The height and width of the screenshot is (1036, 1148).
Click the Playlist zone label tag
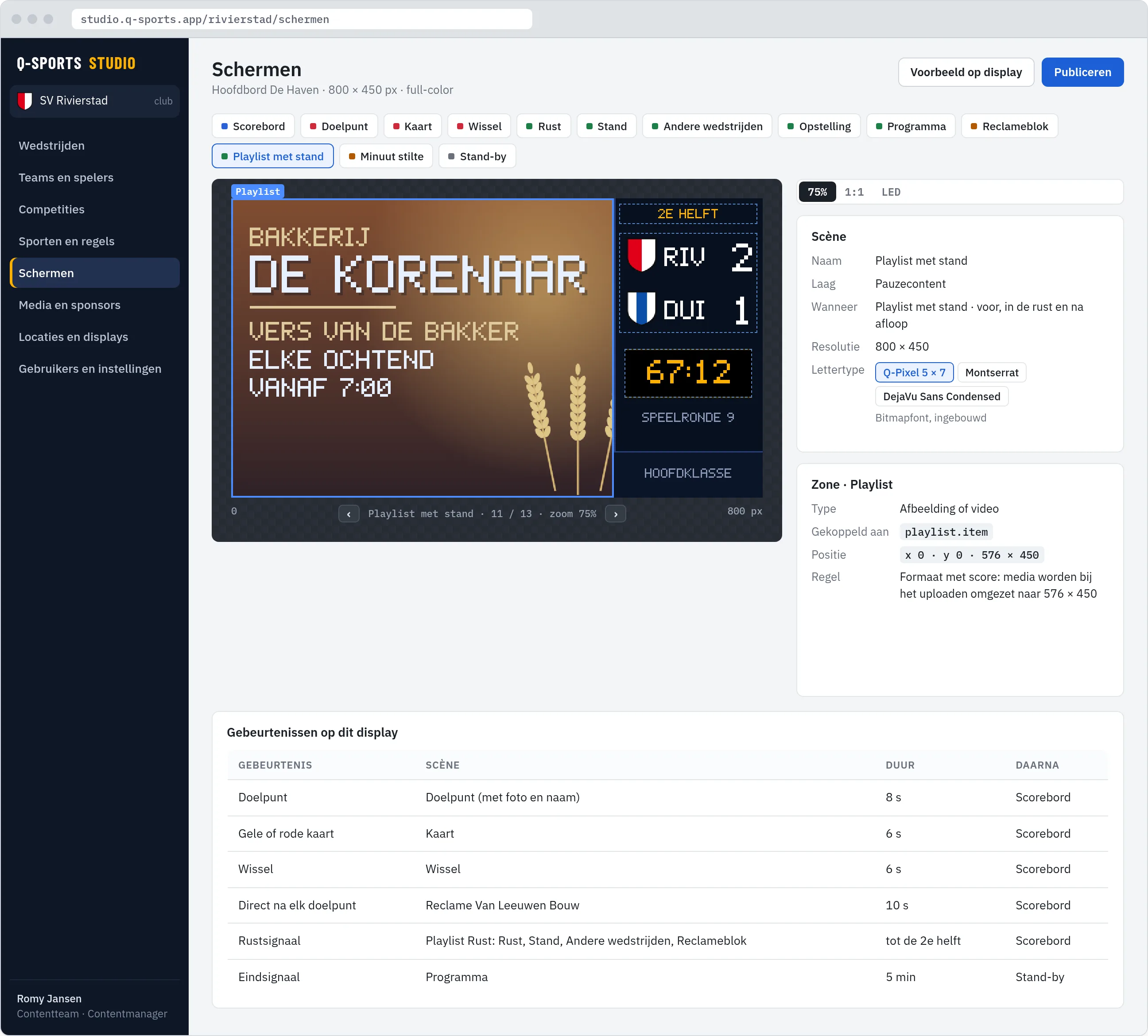[257, 192]
